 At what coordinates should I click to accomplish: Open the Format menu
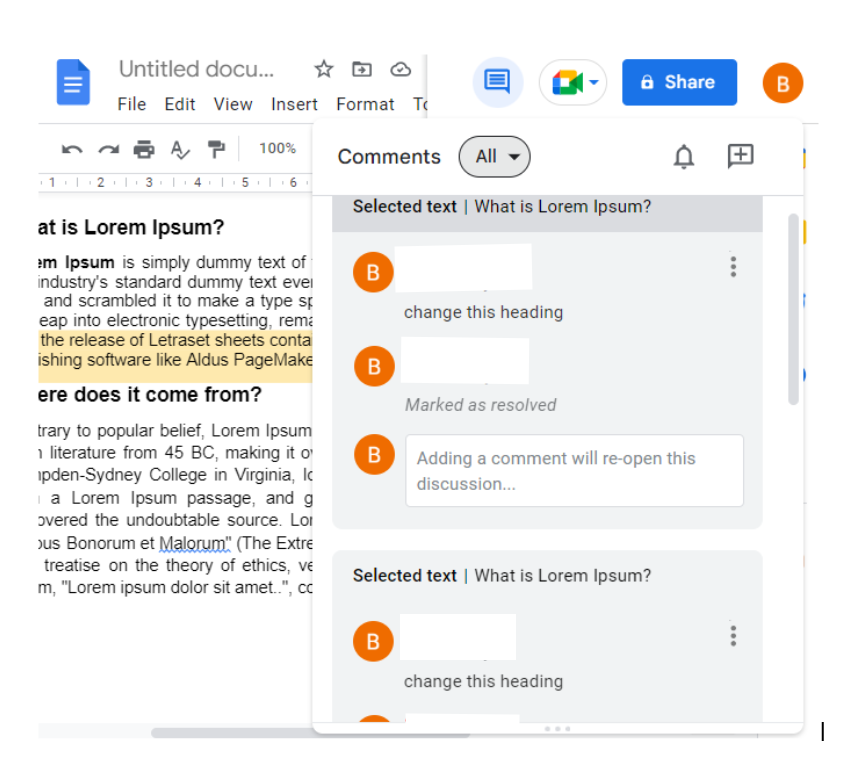click(x=365, y=104)
